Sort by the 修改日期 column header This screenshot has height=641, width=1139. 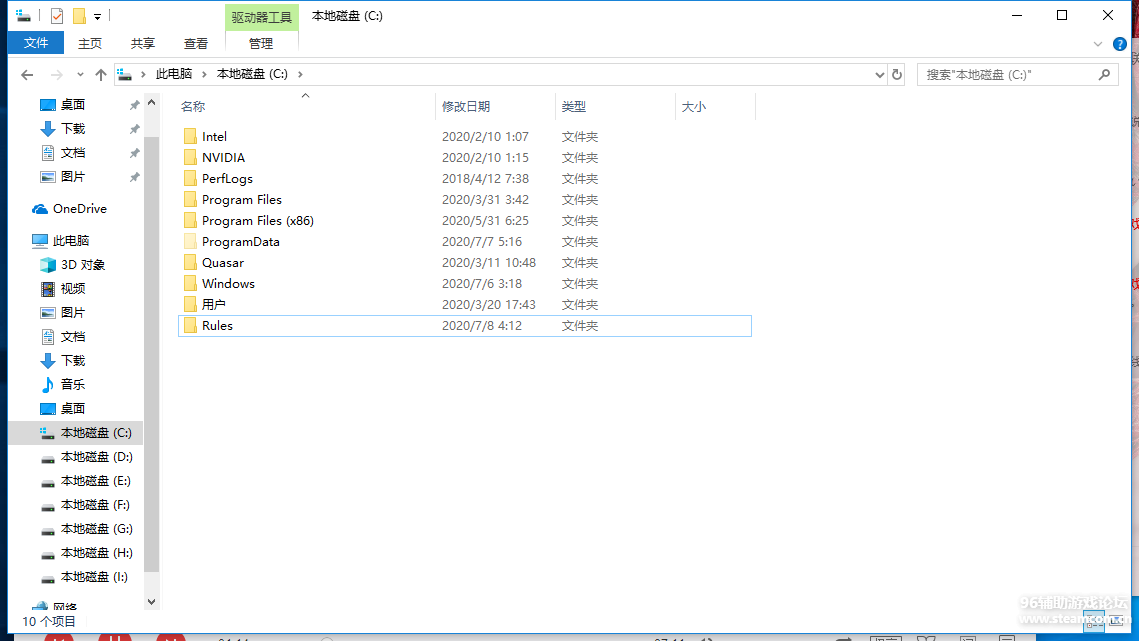(466, 107)
